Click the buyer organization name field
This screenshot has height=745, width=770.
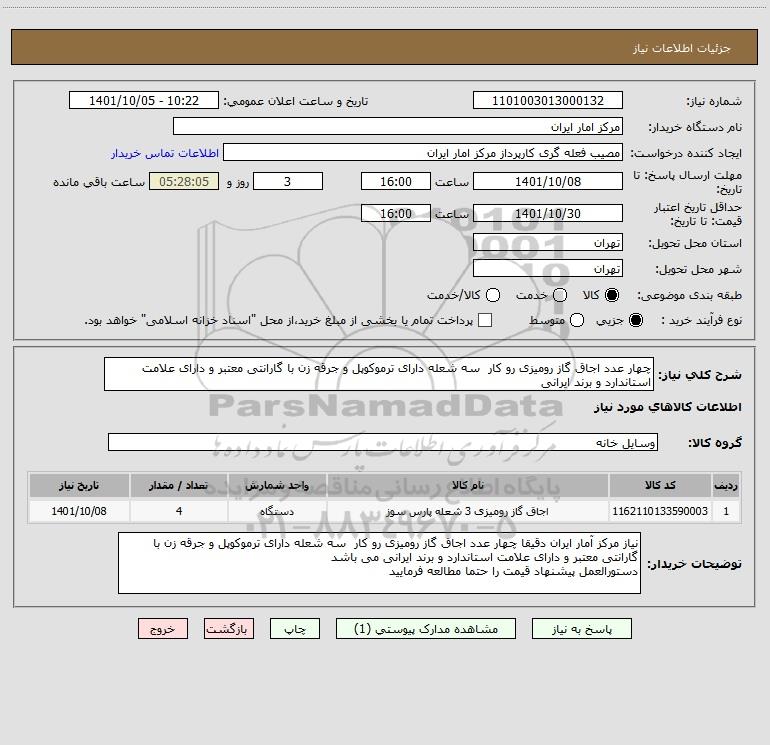pyautogui.click(x=398, y=126)
